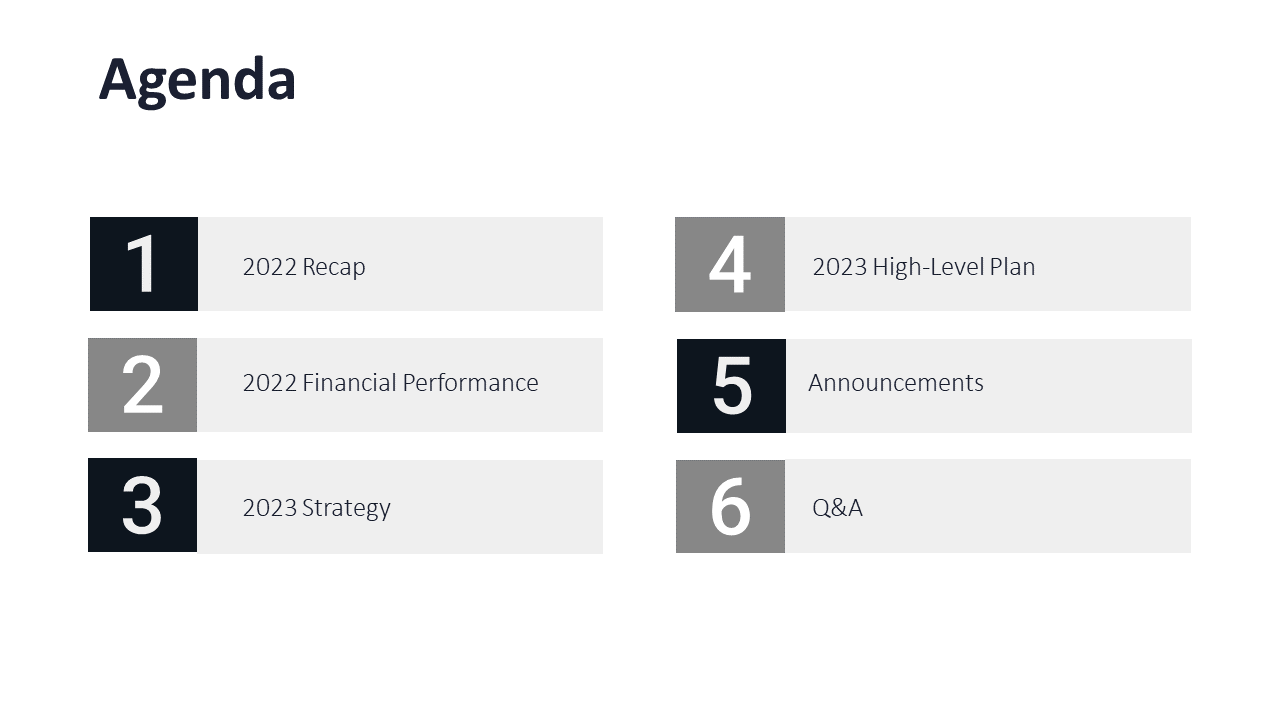Click the "Announcements" agenda text
The image size is (1280, 720).
895,383
